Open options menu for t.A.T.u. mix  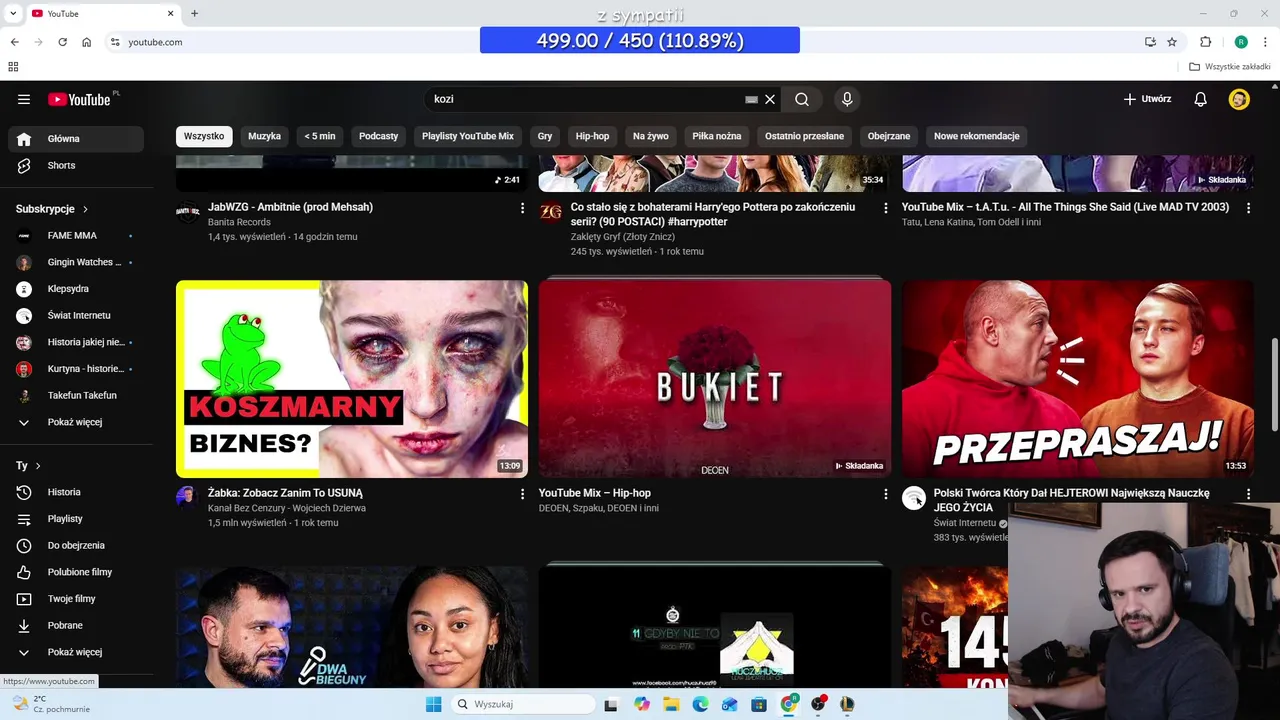[1248, 208]
